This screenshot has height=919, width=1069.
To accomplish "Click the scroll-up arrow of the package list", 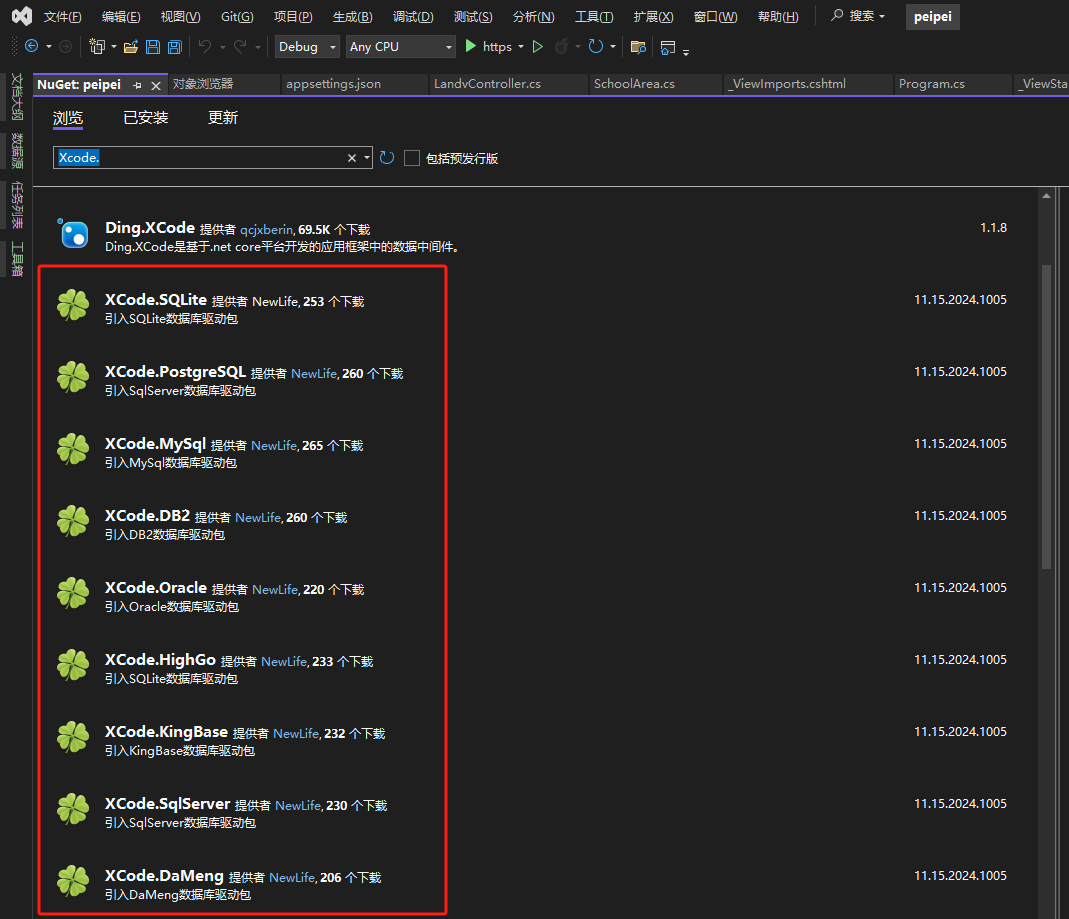I will pyautogui.click(x=1047, y=196).
